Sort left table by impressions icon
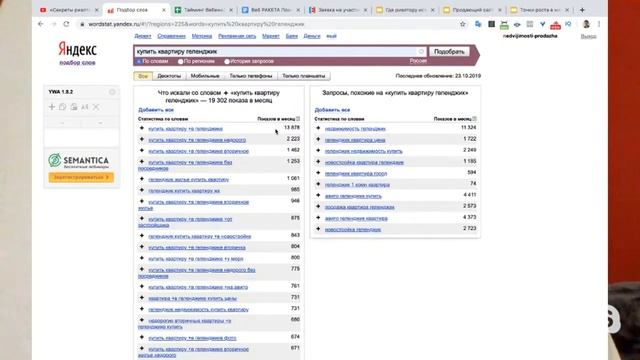This screenshot has height=360, width=640. point(298,119)
